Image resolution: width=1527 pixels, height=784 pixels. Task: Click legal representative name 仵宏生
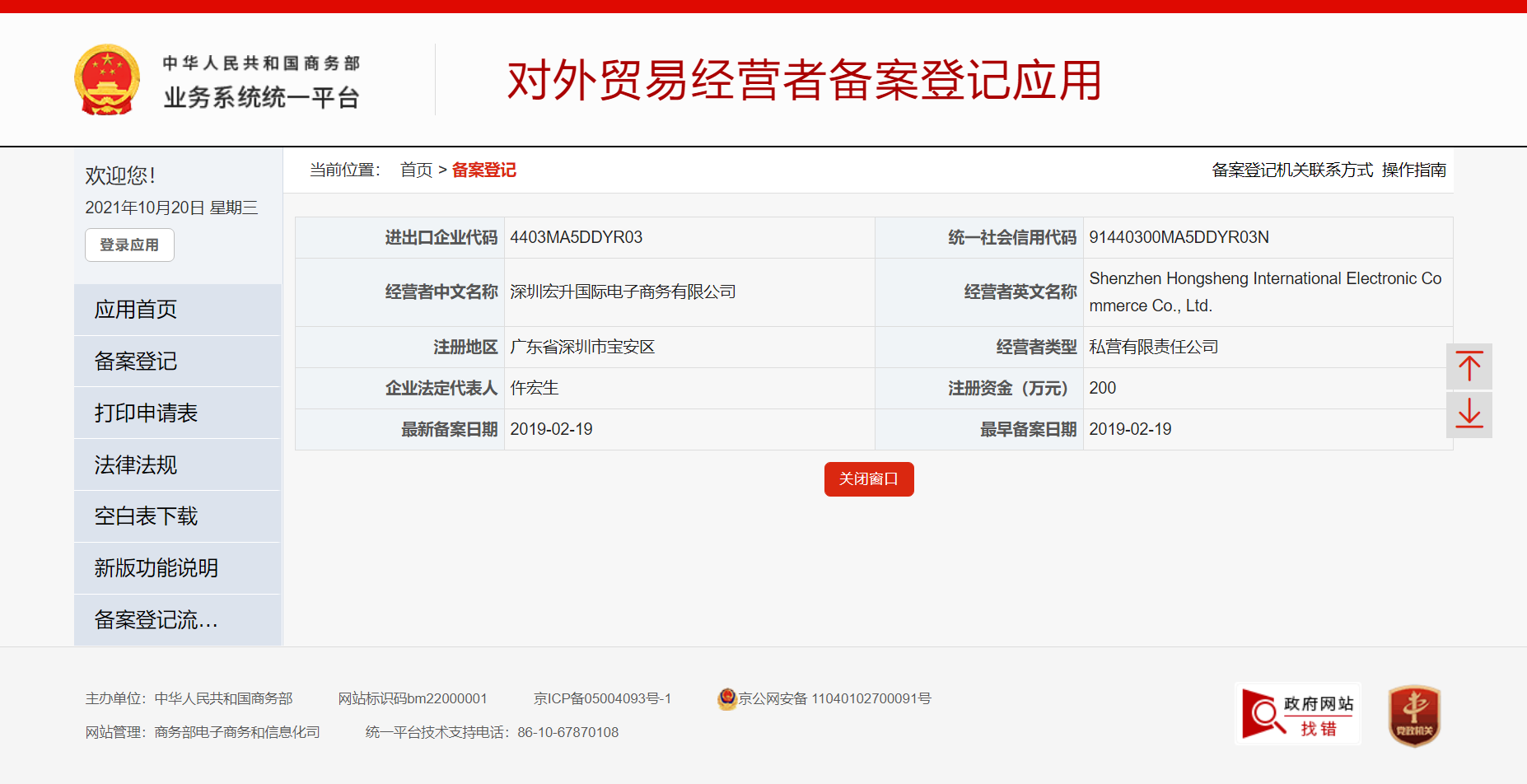point(535,388)
